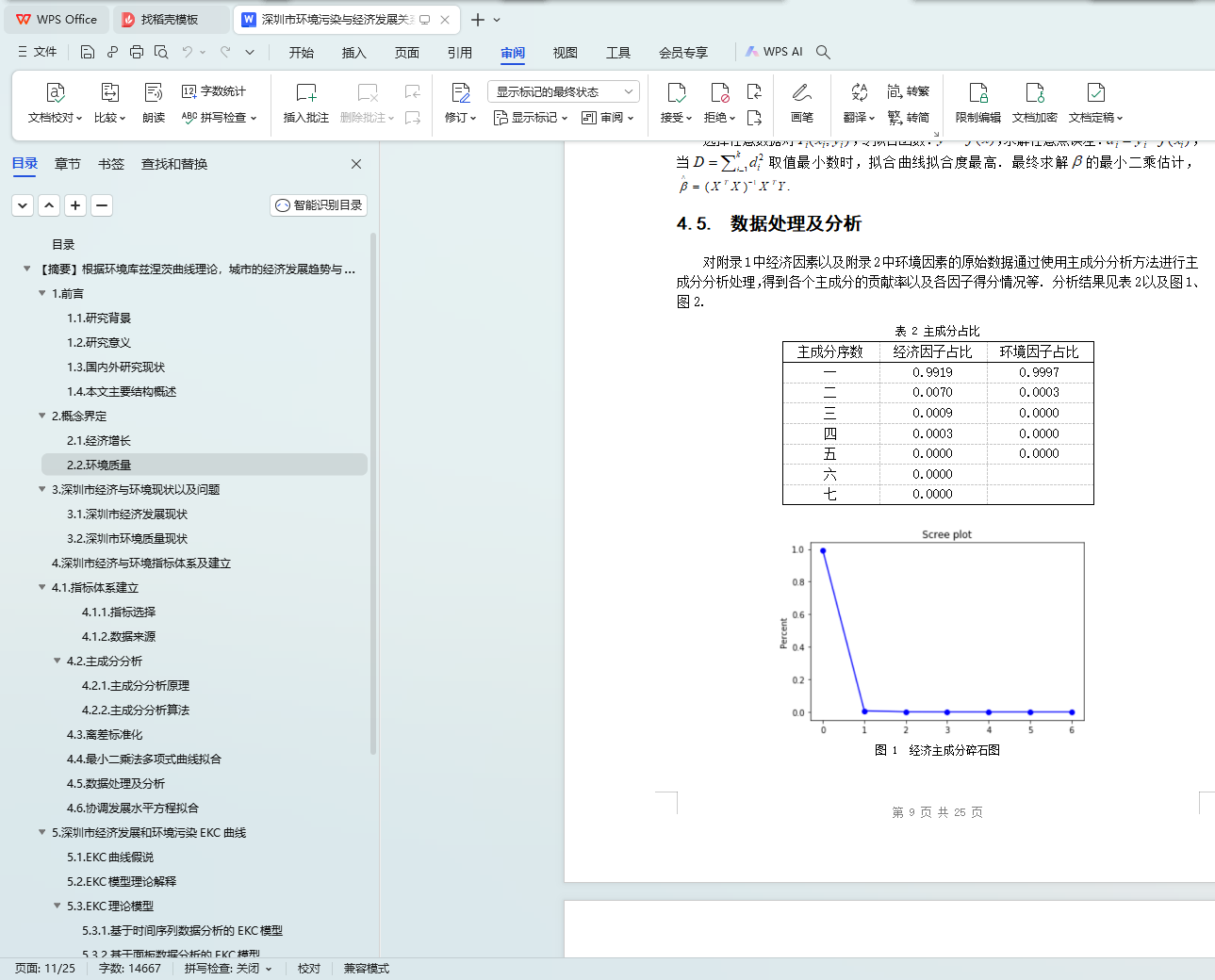
Task: Click 转繁 convert to traditional Chinese
Action: coord(909,91)
